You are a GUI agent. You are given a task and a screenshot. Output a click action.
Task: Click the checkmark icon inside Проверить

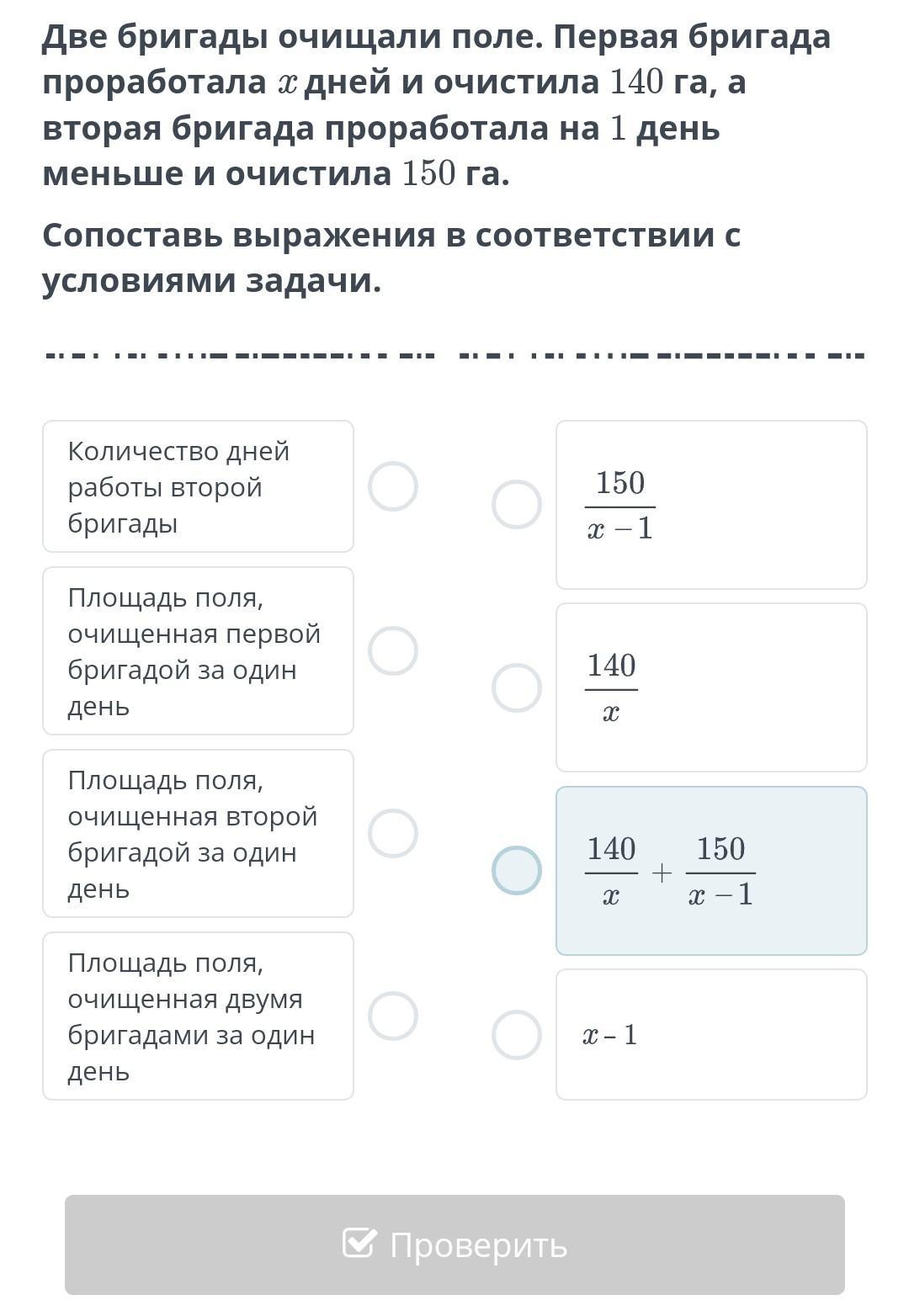[359, 1243]
